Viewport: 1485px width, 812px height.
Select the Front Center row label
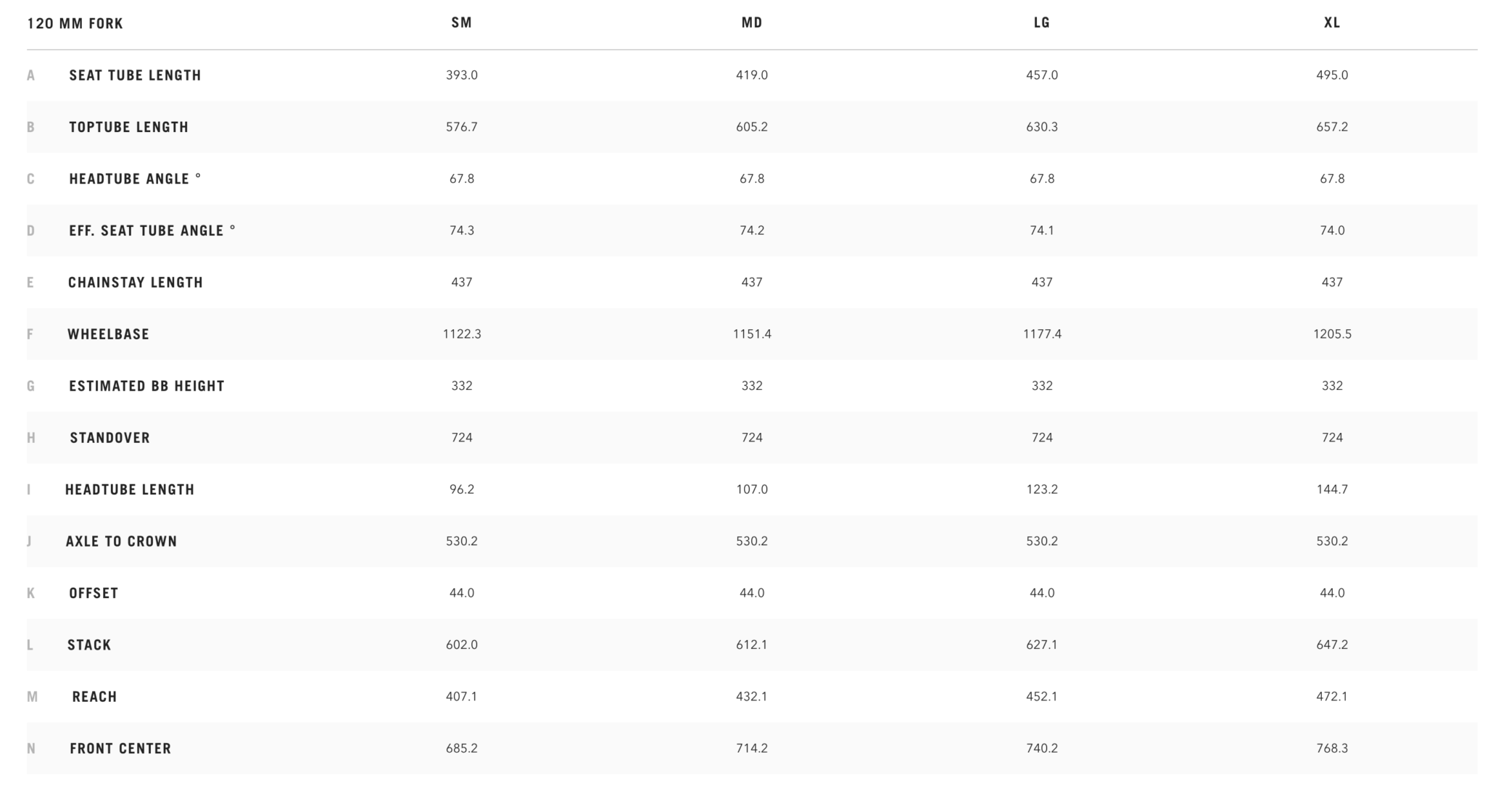120,749
